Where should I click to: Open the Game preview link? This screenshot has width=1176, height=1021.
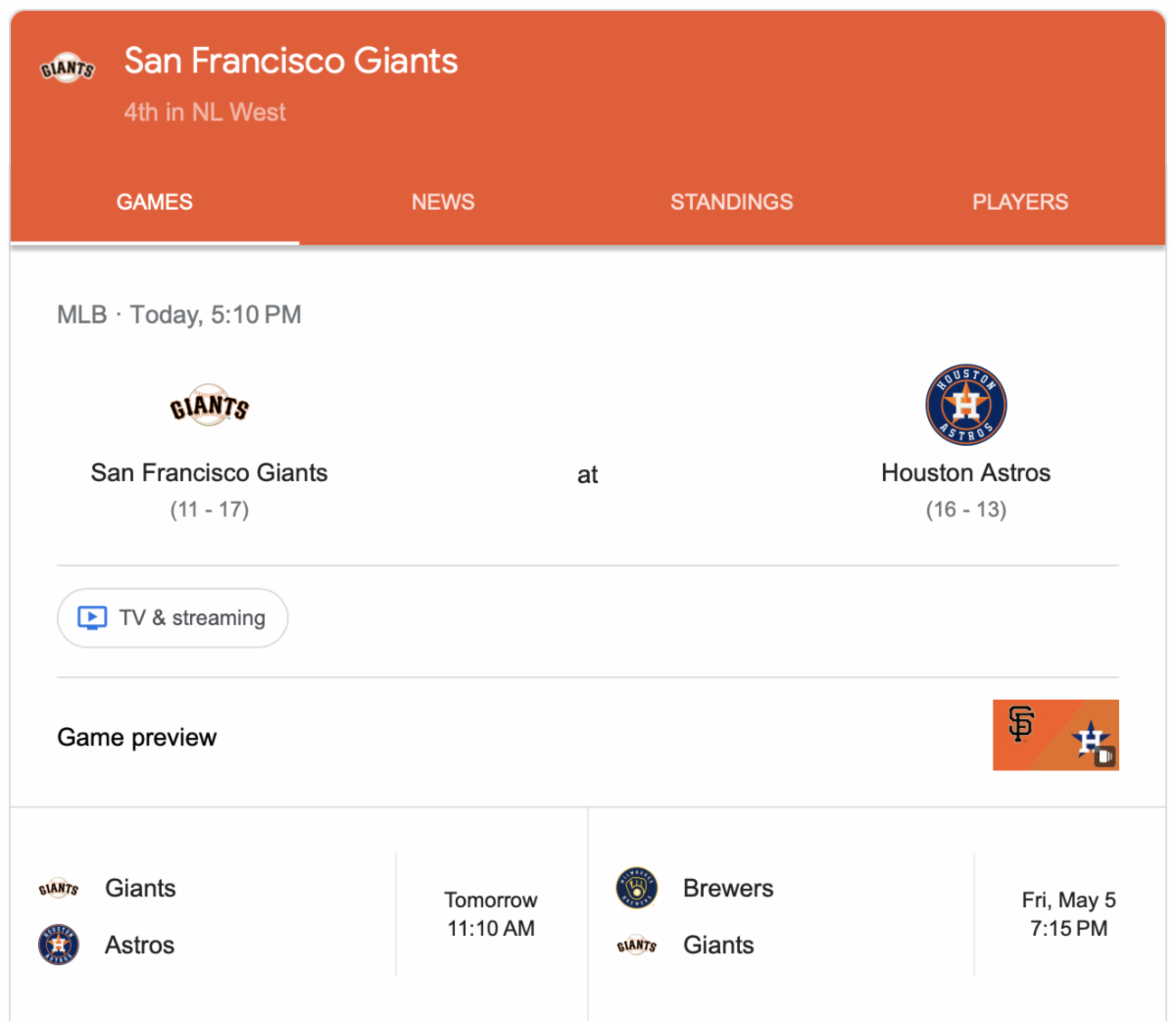point(137,737)
